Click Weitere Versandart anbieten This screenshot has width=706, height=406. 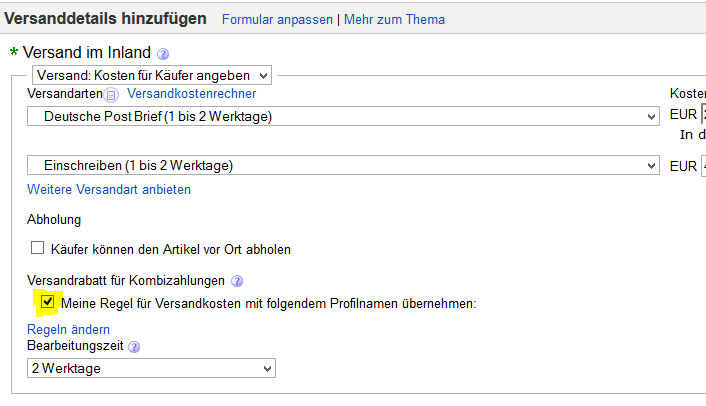(x=109, y=189)
